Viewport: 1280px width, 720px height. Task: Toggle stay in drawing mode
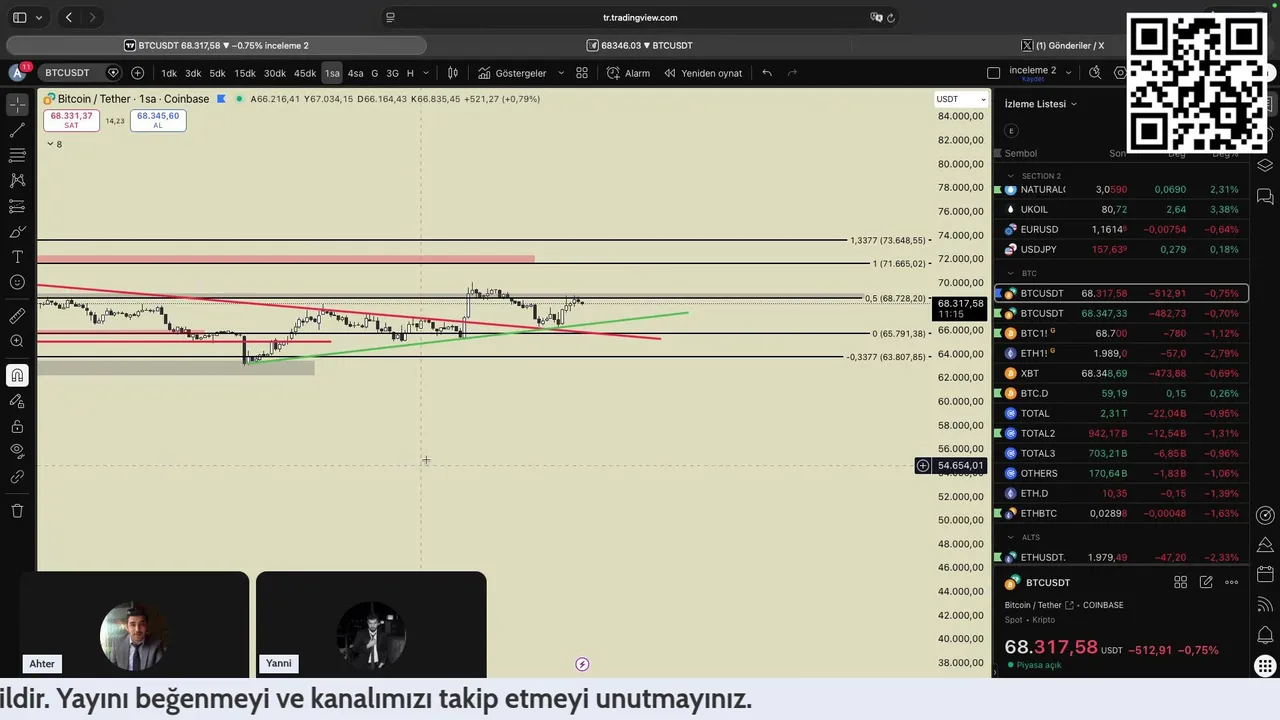tap(17, 401)
